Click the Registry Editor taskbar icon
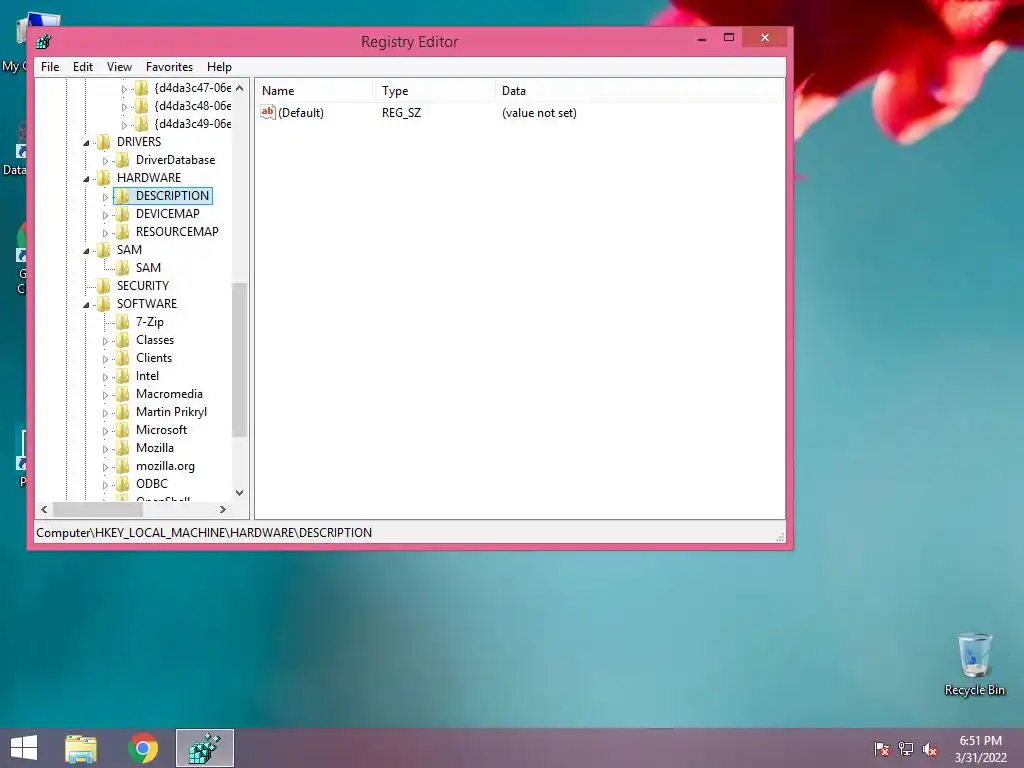Image resolution: width=1024 pixels, height=768 pixels. (204, 748)
